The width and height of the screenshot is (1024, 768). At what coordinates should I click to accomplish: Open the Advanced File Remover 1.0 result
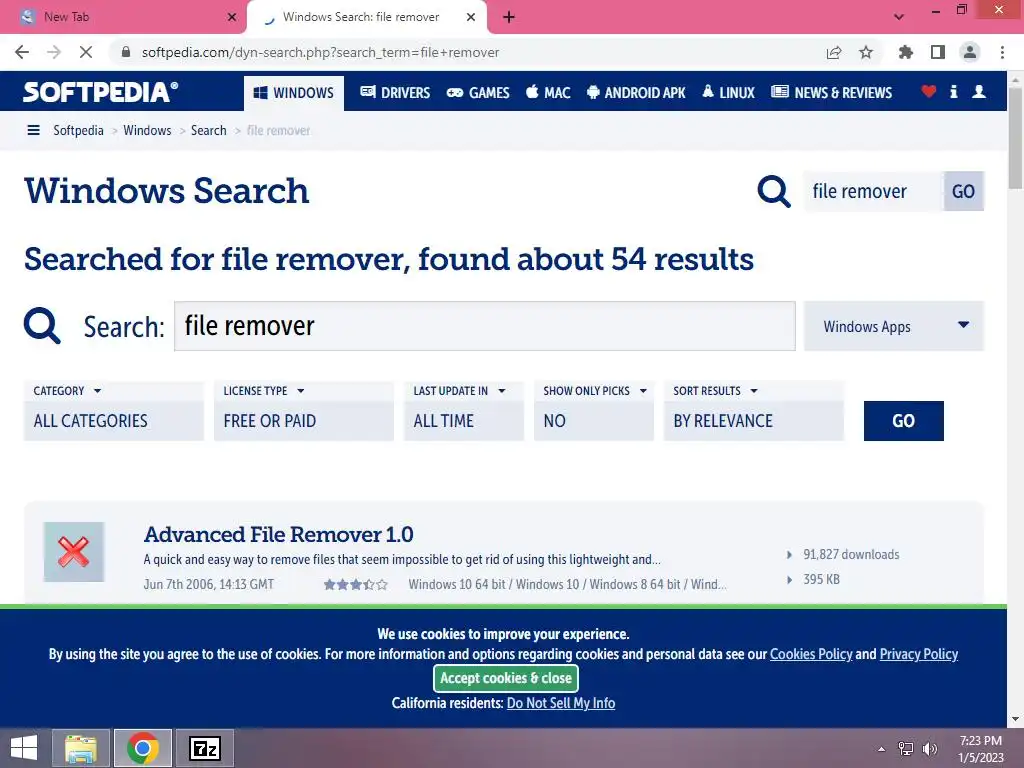point(278,534)
